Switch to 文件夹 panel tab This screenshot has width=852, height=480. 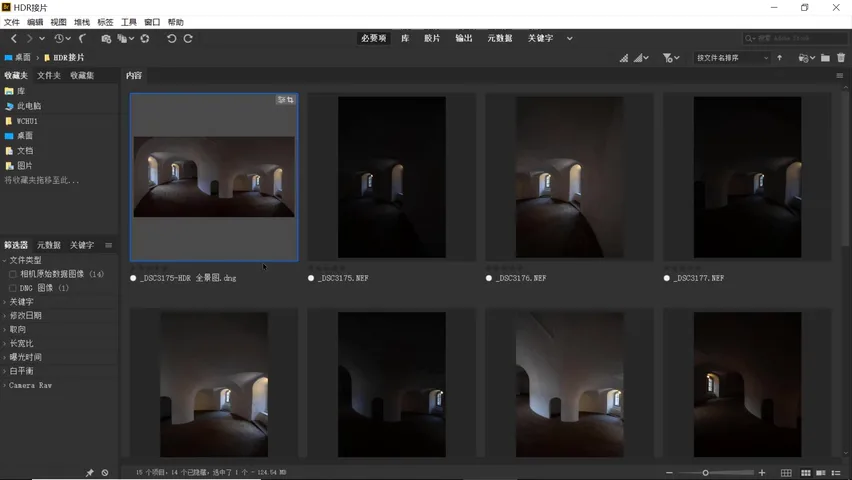pyautogui.click(x=49, y=76)
